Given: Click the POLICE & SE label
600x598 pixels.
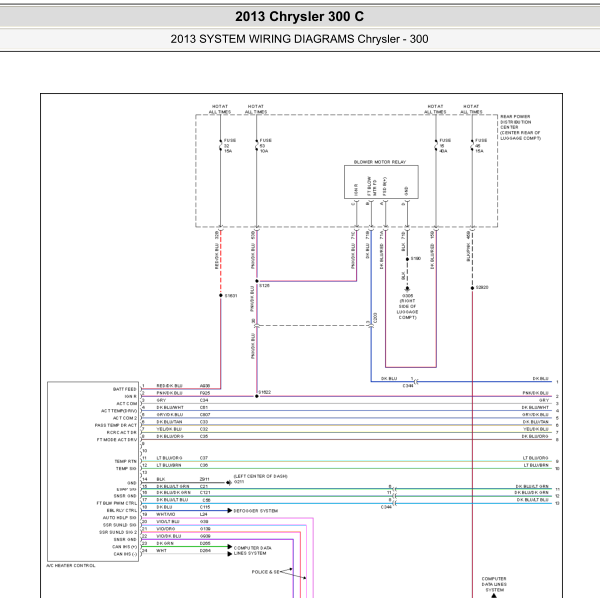Looking at the screenshot, I should pos(265,572).
